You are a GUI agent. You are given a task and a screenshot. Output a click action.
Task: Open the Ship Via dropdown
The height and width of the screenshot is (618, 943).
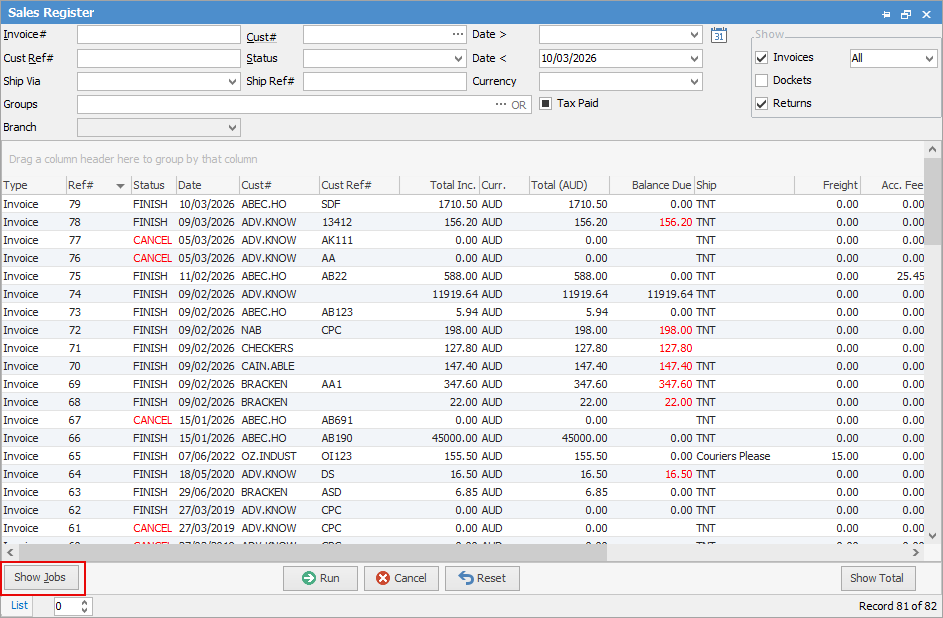point(233,82)
